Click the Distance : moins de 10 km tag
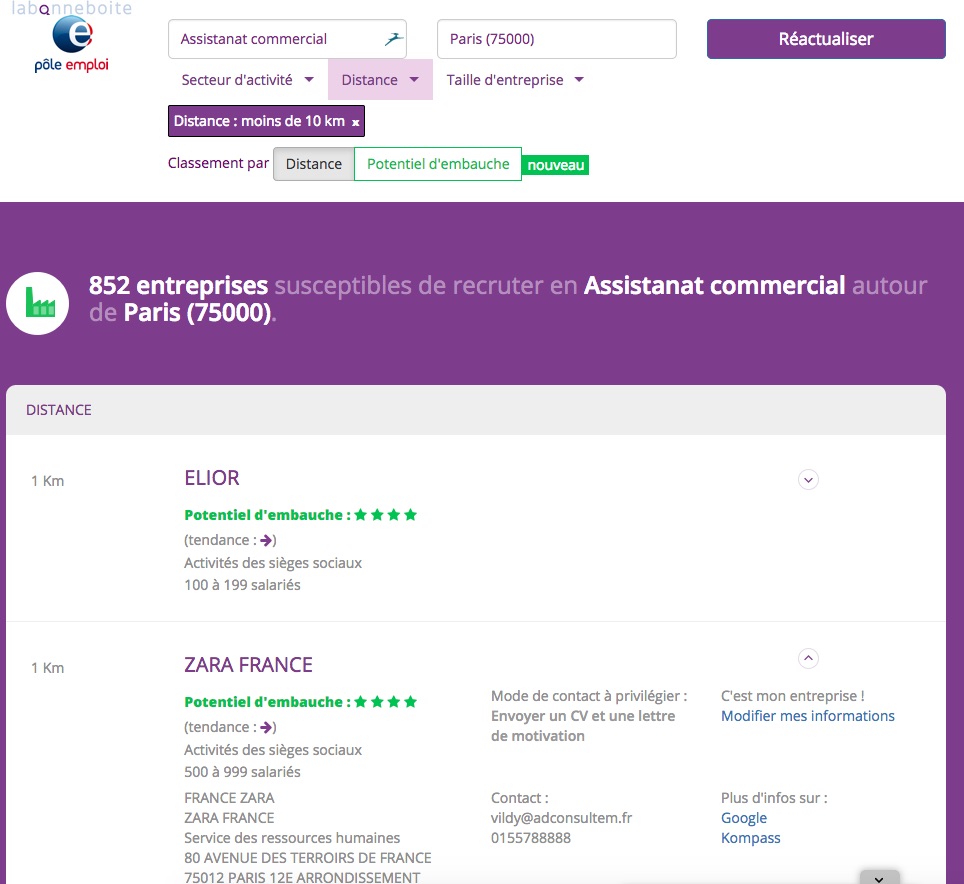 point(266,121)
